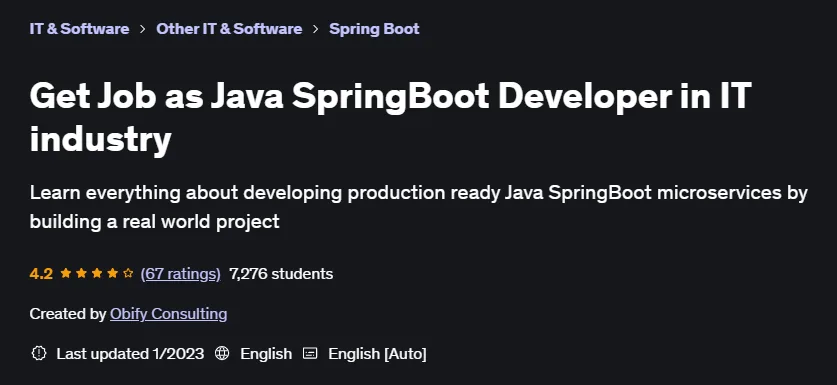Open the Spring Boot breadcrumb link
837x385 pixels.
pos(374,29)
